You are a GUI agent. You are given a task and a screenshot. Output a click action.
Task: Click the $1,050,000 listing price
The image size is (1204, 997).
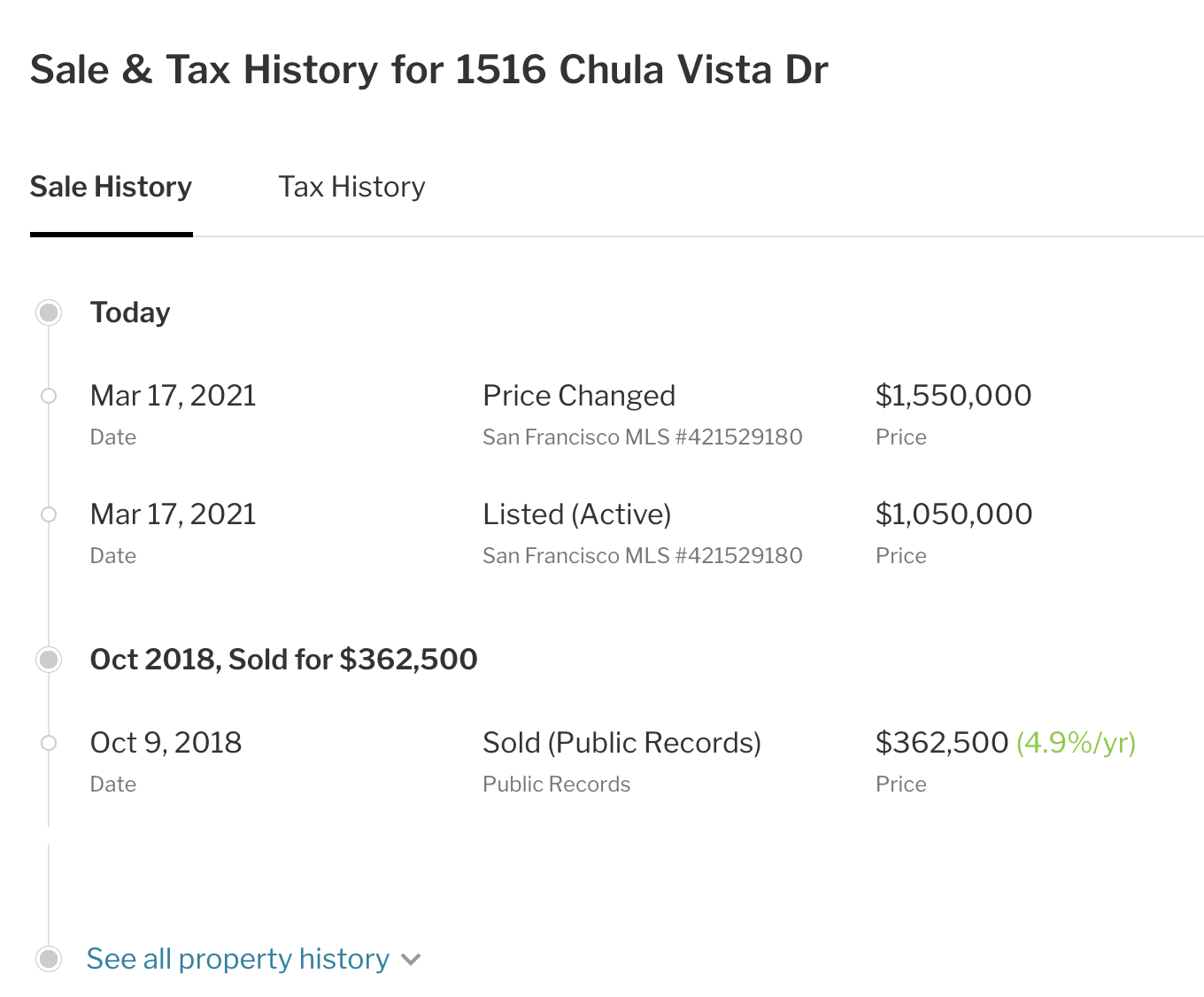pos(953,514)
